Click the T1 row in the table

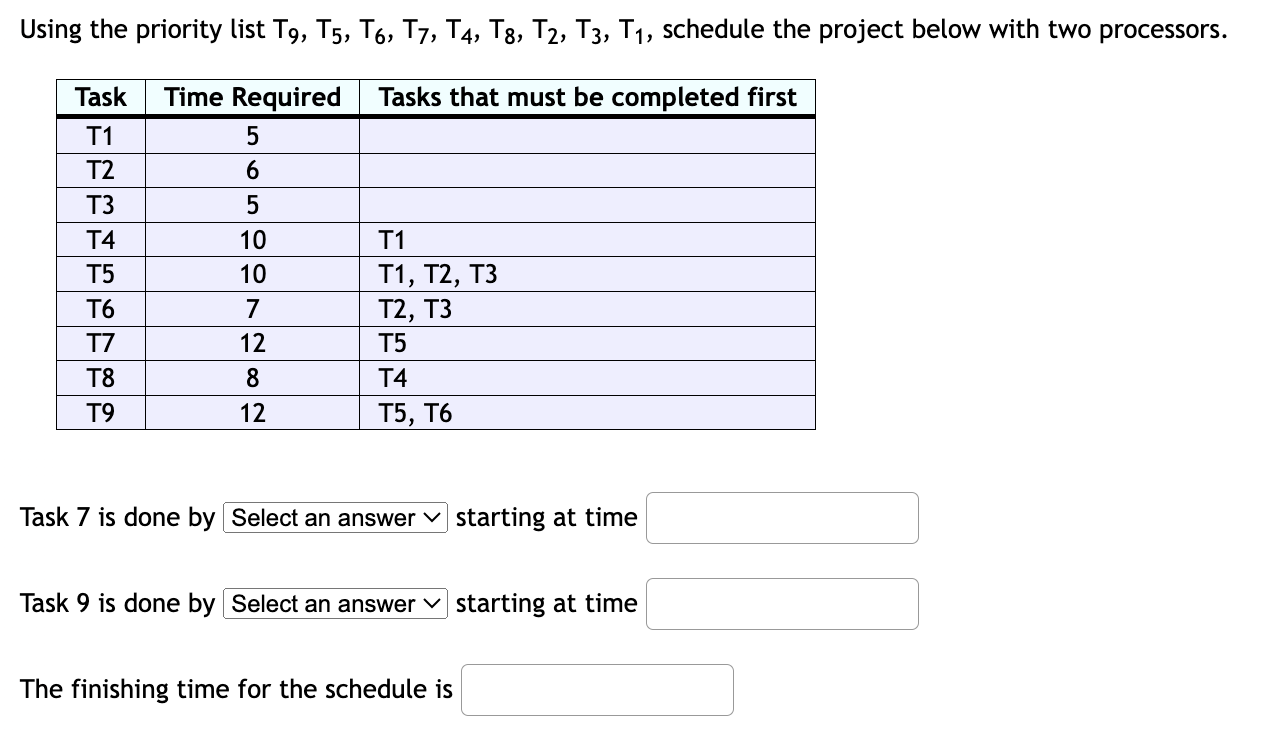point(100,135)
